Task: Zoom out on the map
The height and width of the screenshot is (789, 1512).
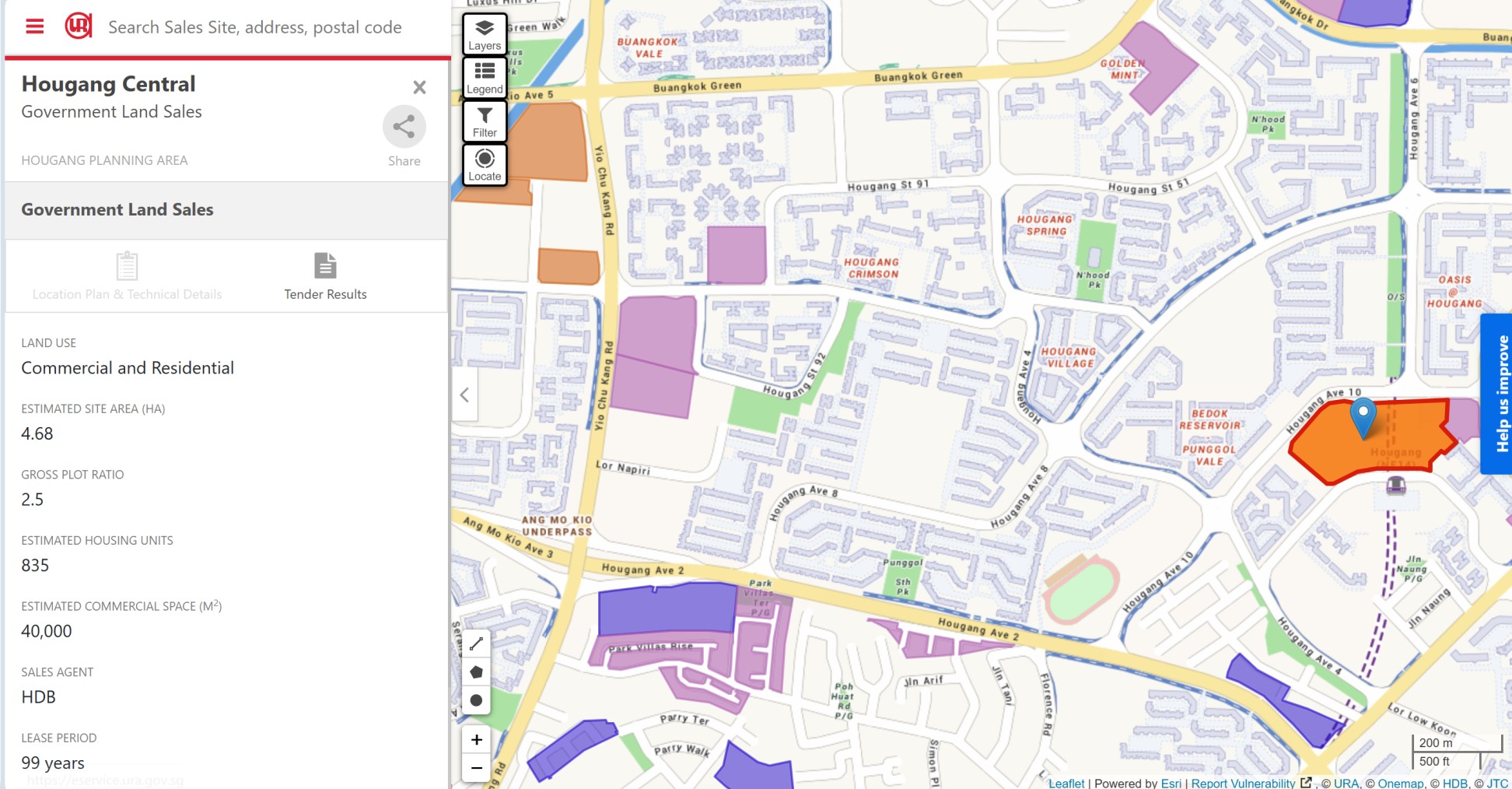Action: coord(477,768)
